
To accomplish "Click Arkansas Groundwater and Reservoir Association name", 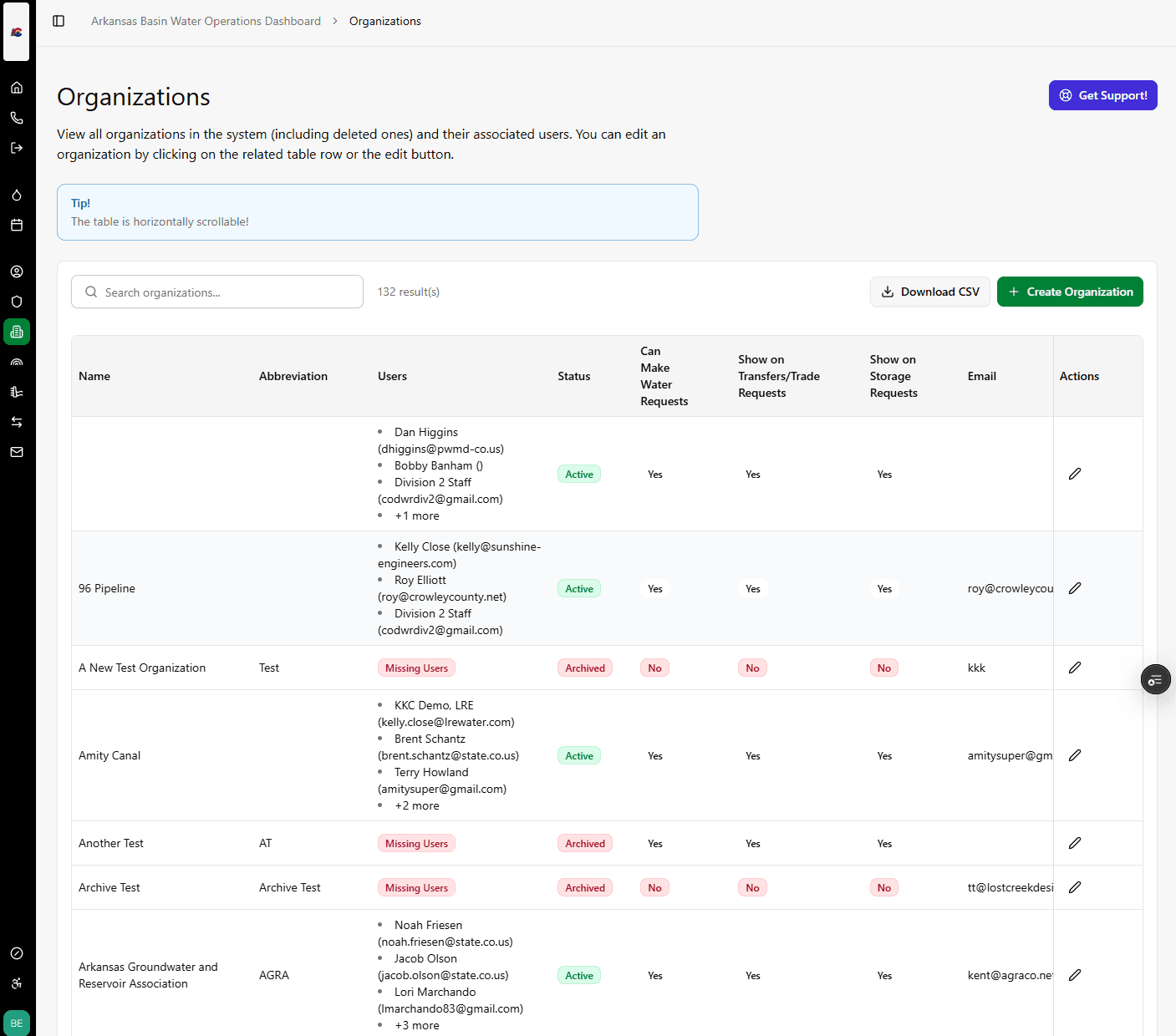I will [x=148, y=975].
